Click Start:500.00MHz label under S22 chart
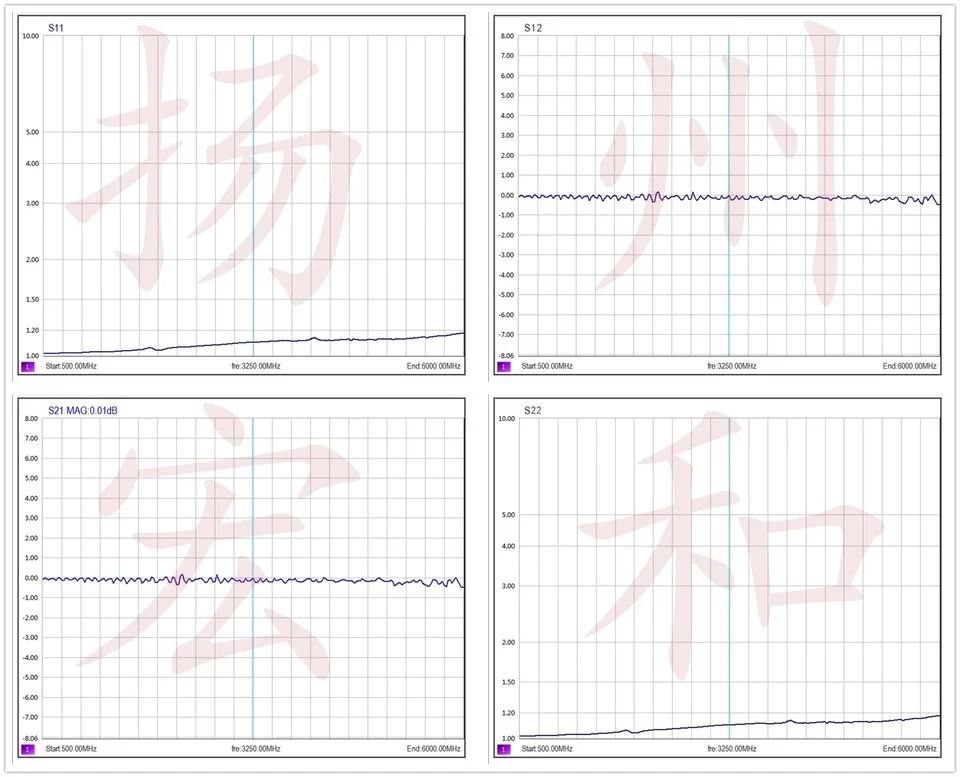This screenshot has width=960, height=777. click(x=547, y=749)
